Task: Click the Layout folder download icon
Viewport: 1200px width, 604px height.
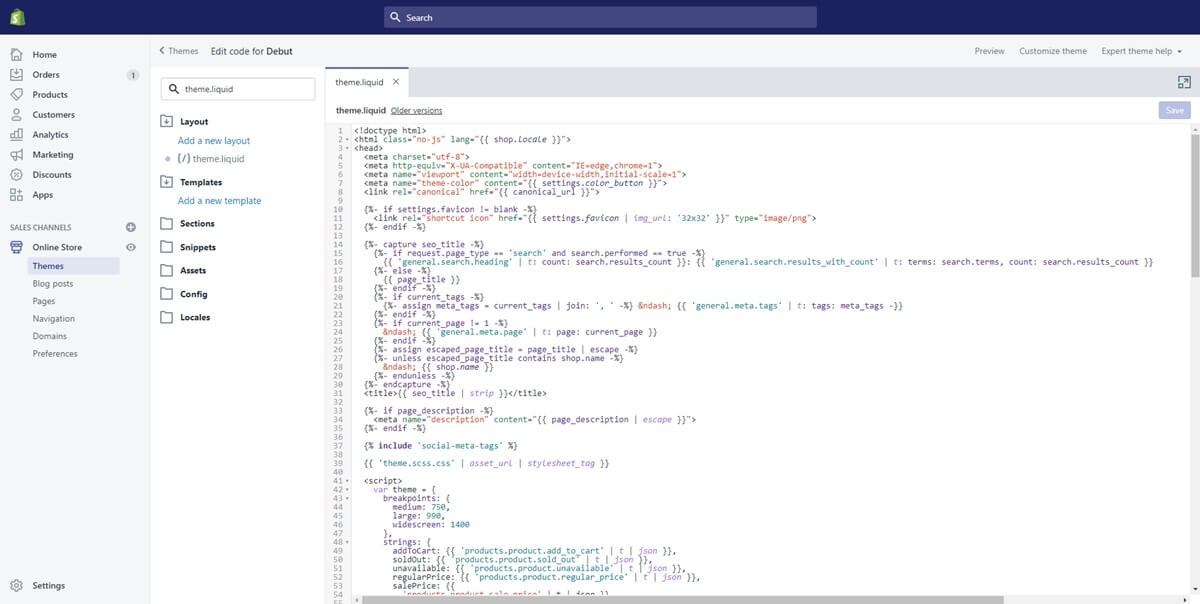Action: tap(167, 121)
